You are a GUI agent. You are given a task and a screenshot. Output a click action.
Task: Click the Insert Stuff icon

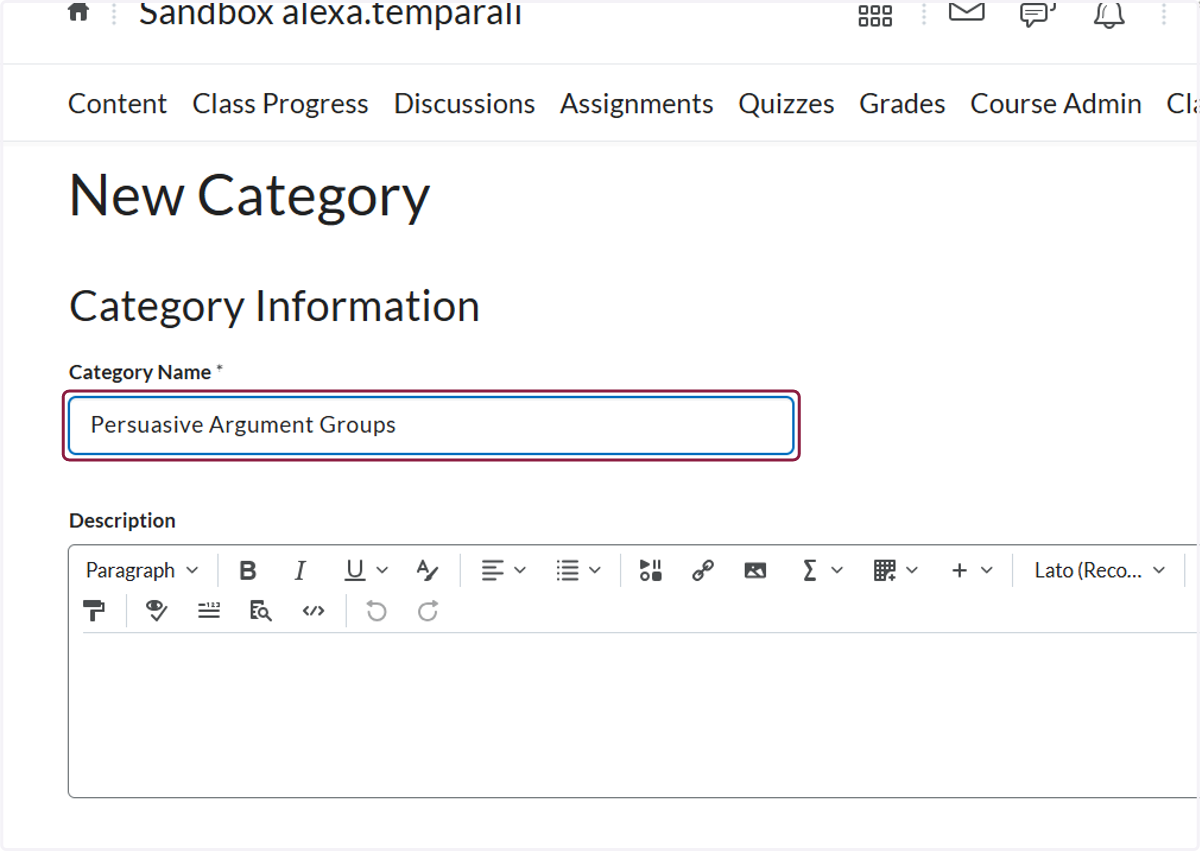tap(651, 571)
